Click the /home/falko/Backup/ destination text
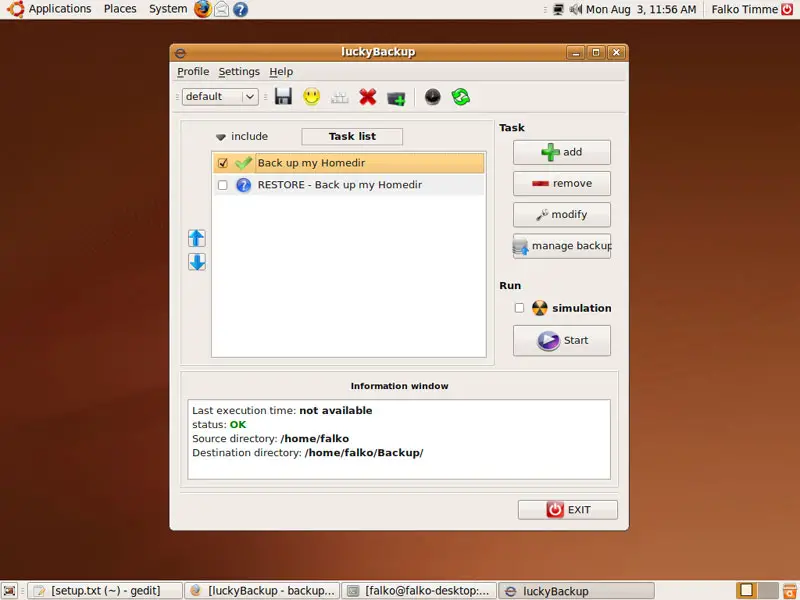The width and height of the screenshot is (800, 600). (x=364, y=453)
